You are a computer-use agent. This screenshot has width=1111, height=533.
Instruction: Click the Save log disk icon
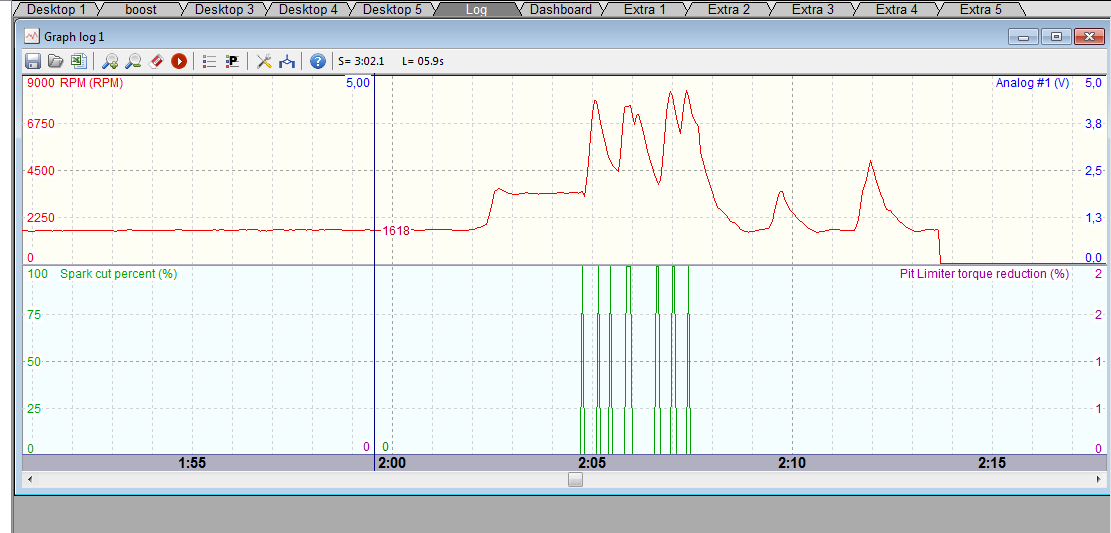point(33,61)
